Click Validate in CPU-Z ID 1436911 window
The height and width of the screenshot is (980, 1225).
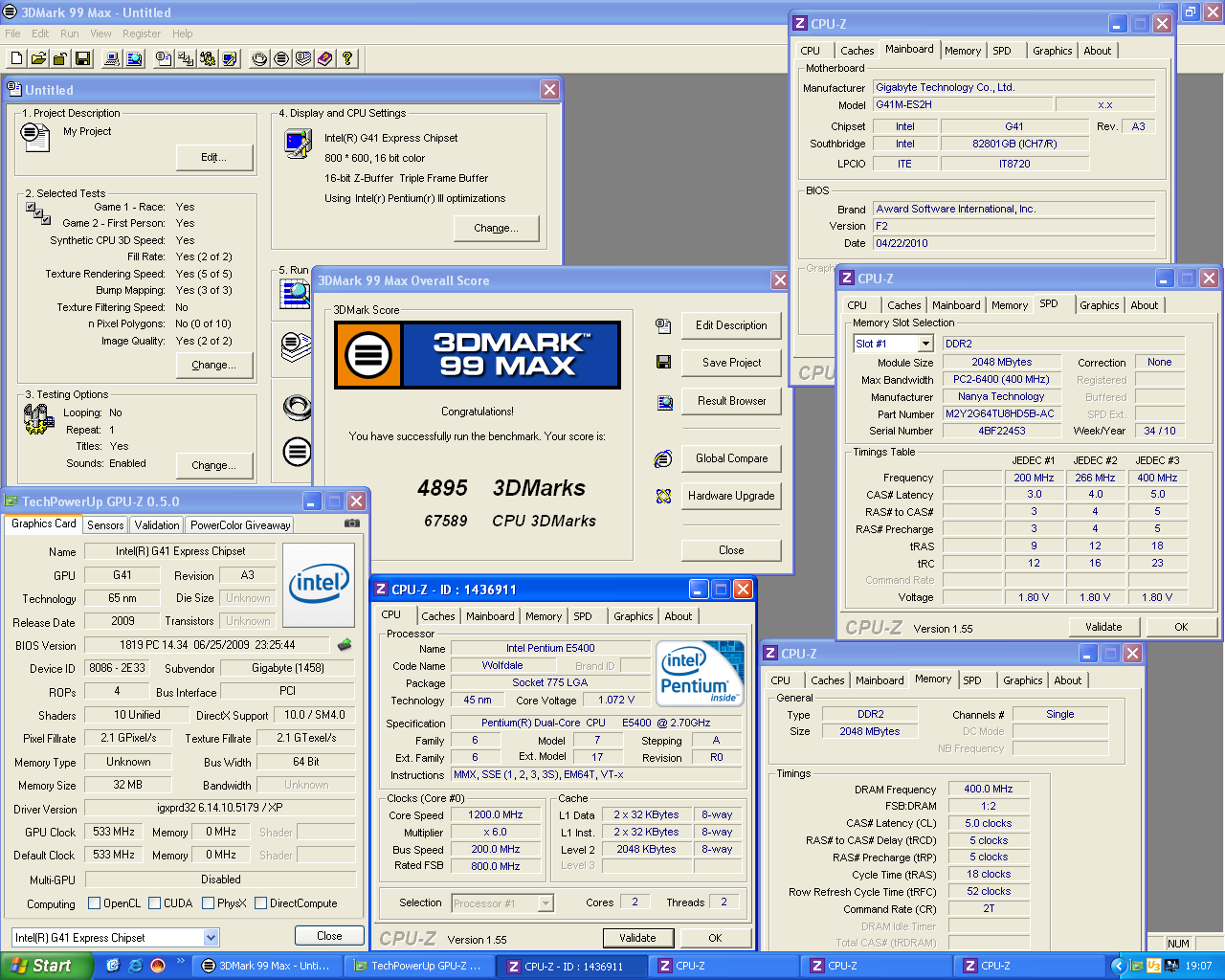coord(637,938)
